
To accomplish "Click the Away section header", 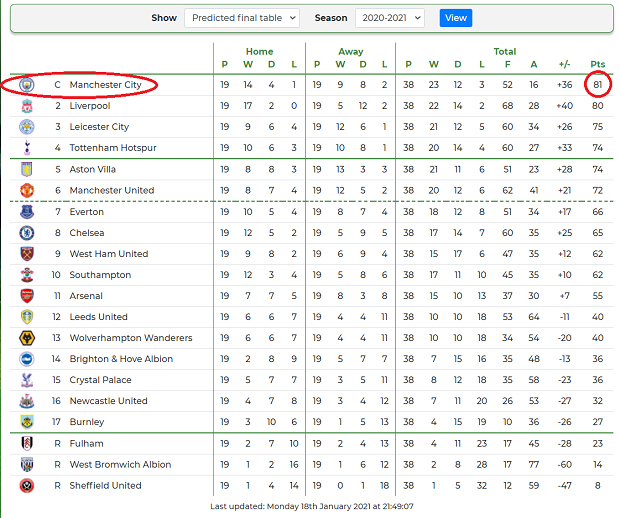I will tap(350, 51).
